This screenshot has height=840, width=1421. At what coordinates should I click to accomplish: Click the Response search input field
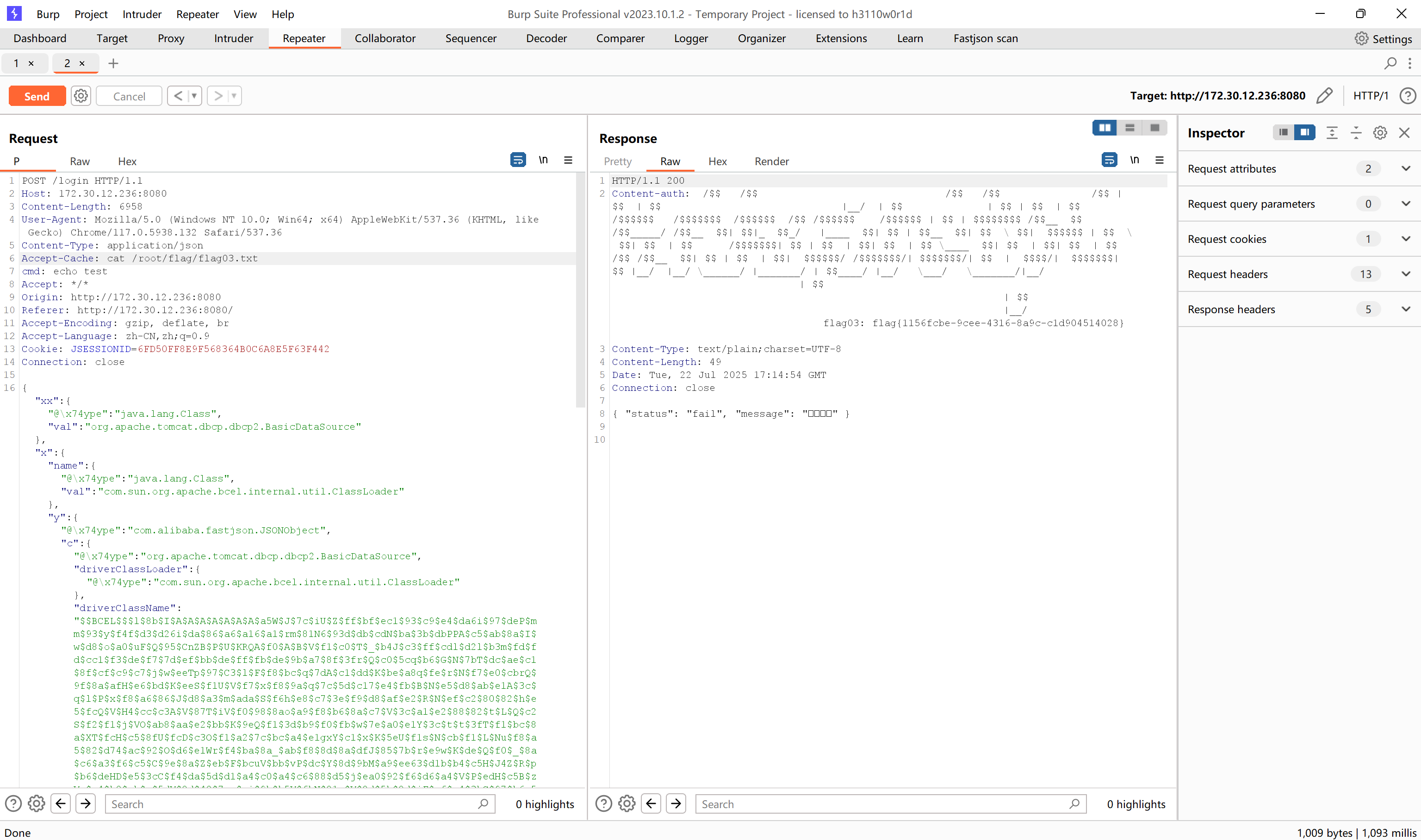tap(883, 804)
